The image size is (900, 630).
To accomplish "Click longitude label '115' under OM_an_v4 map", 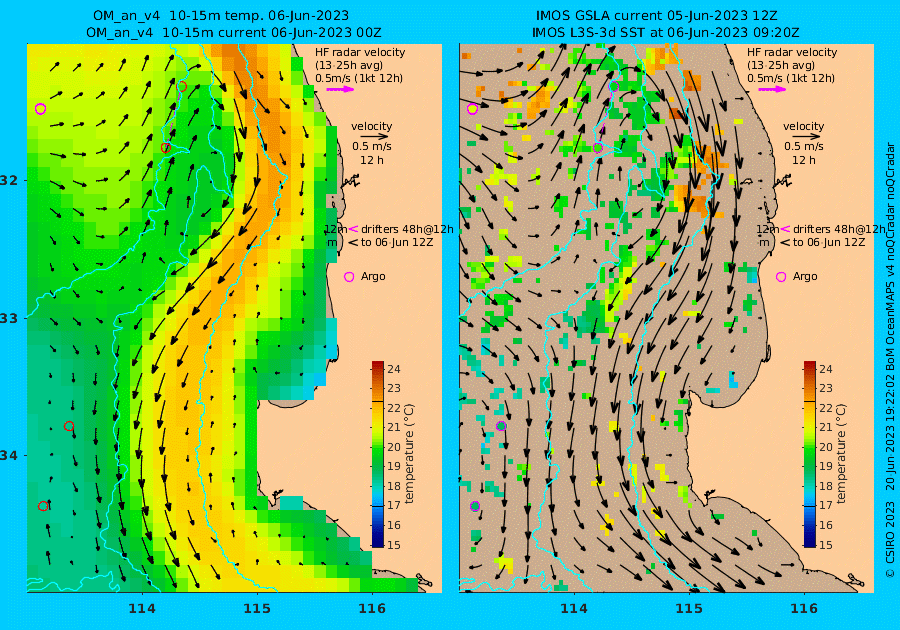I will [257, 609].
